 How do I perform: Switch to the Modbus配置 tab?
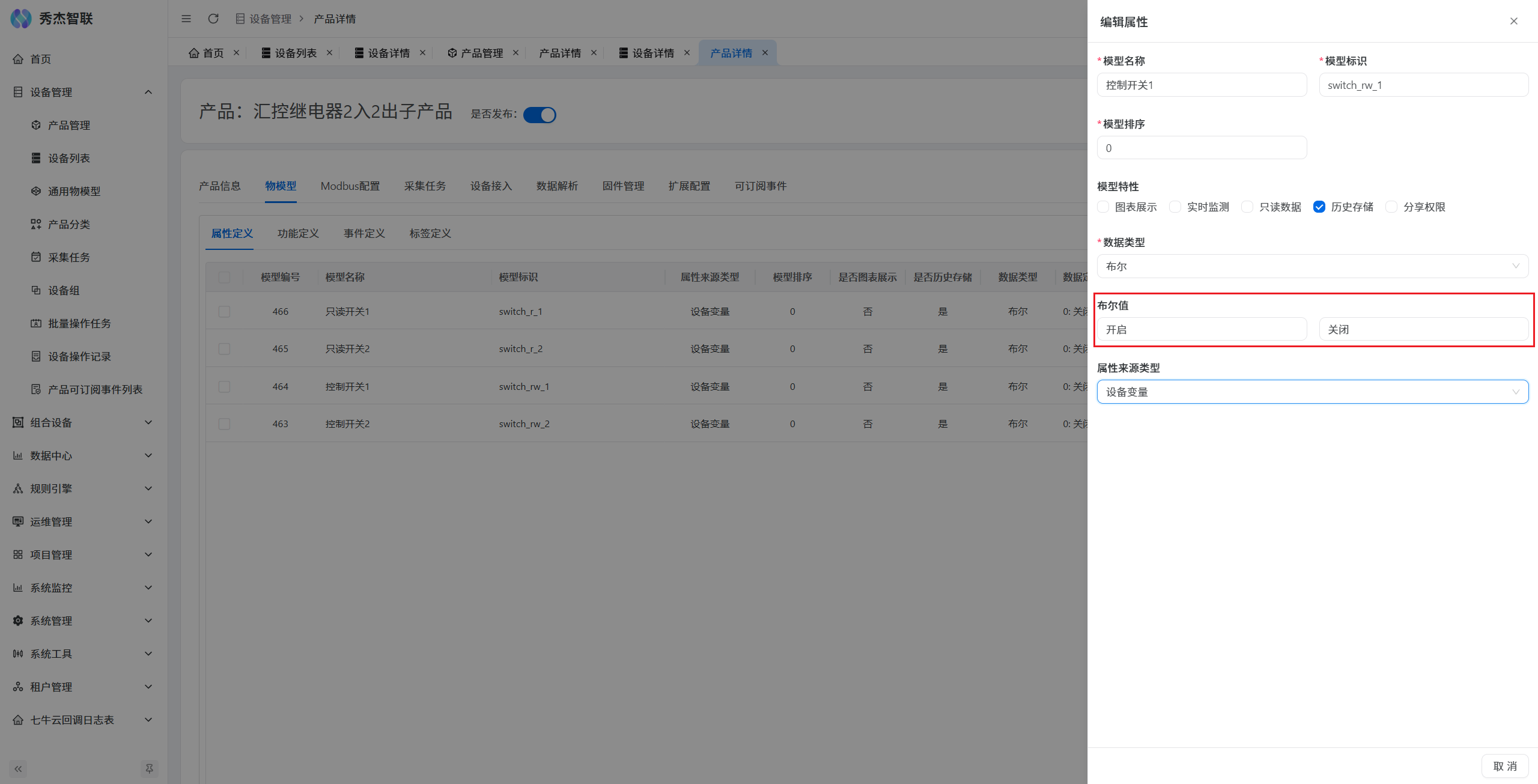point(350,186)
